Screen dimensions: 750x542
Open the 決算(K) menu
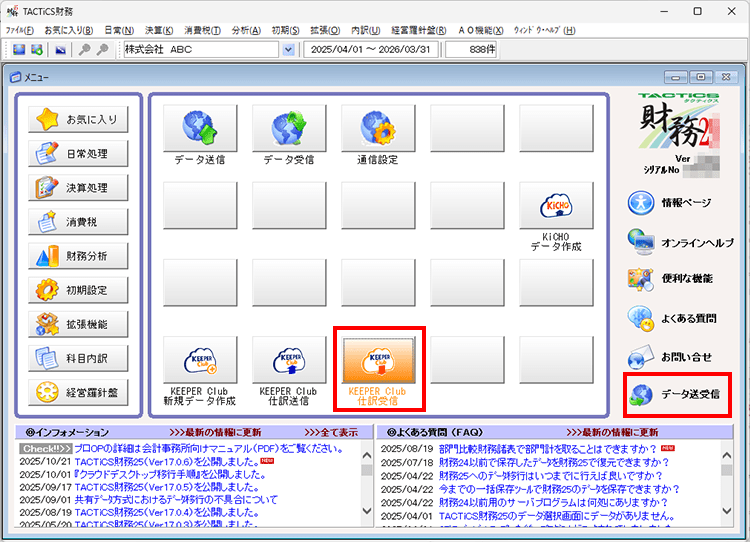159,30
